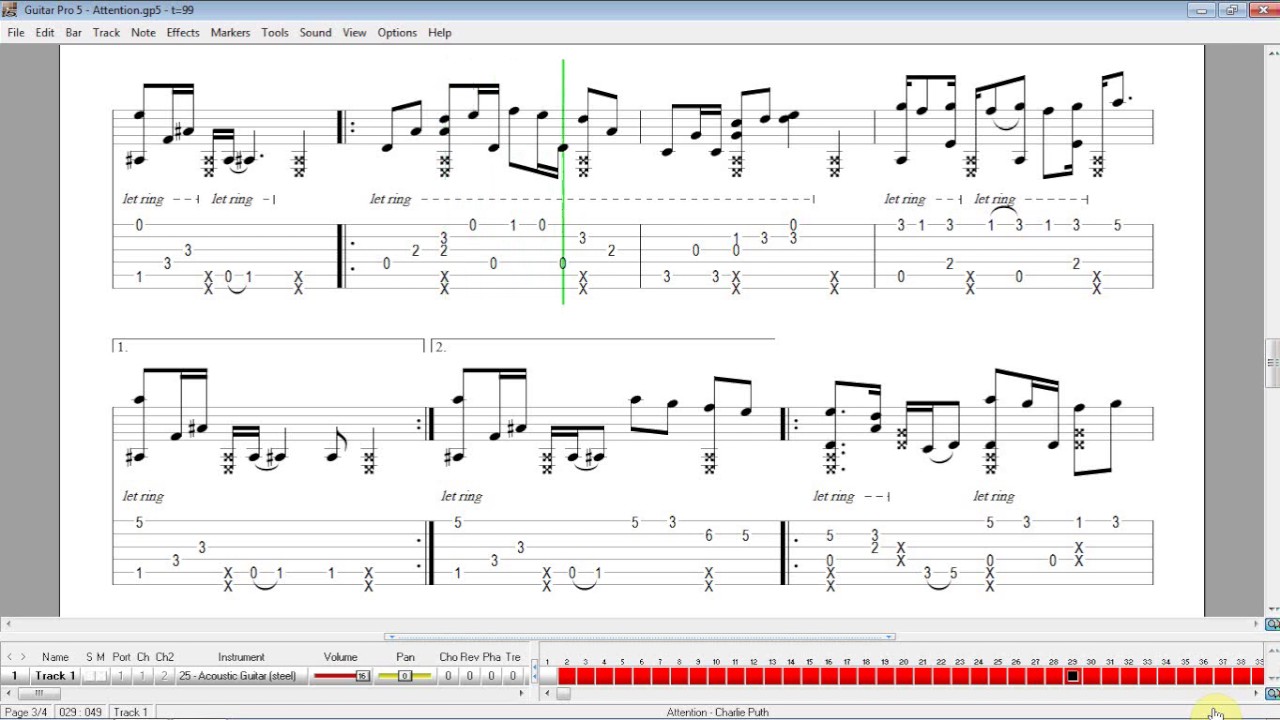Select current bar 29 in the bar grid
This screenshot has height=720, width=1280.
pos(1072,676)
